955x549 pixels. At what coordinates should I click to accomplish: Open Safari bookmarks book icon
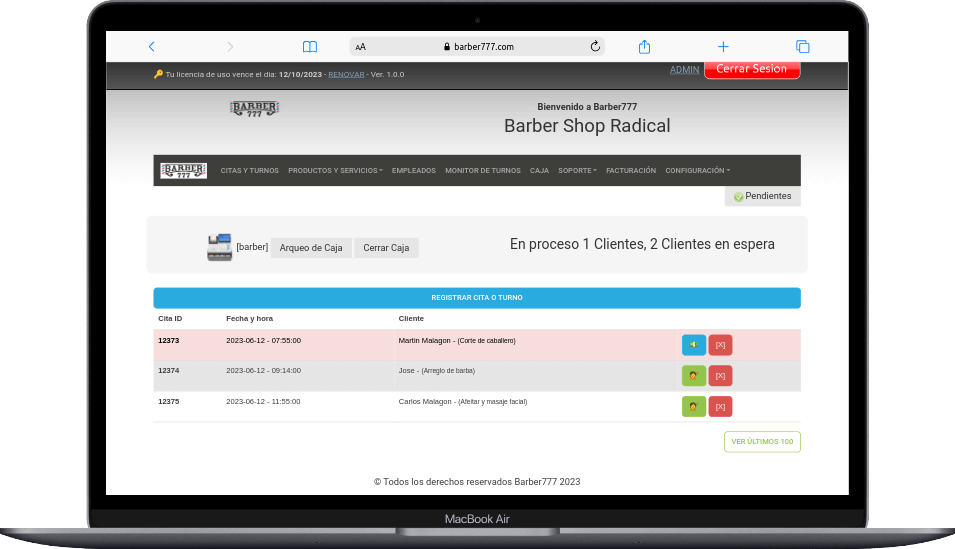[x=310, y=47]
